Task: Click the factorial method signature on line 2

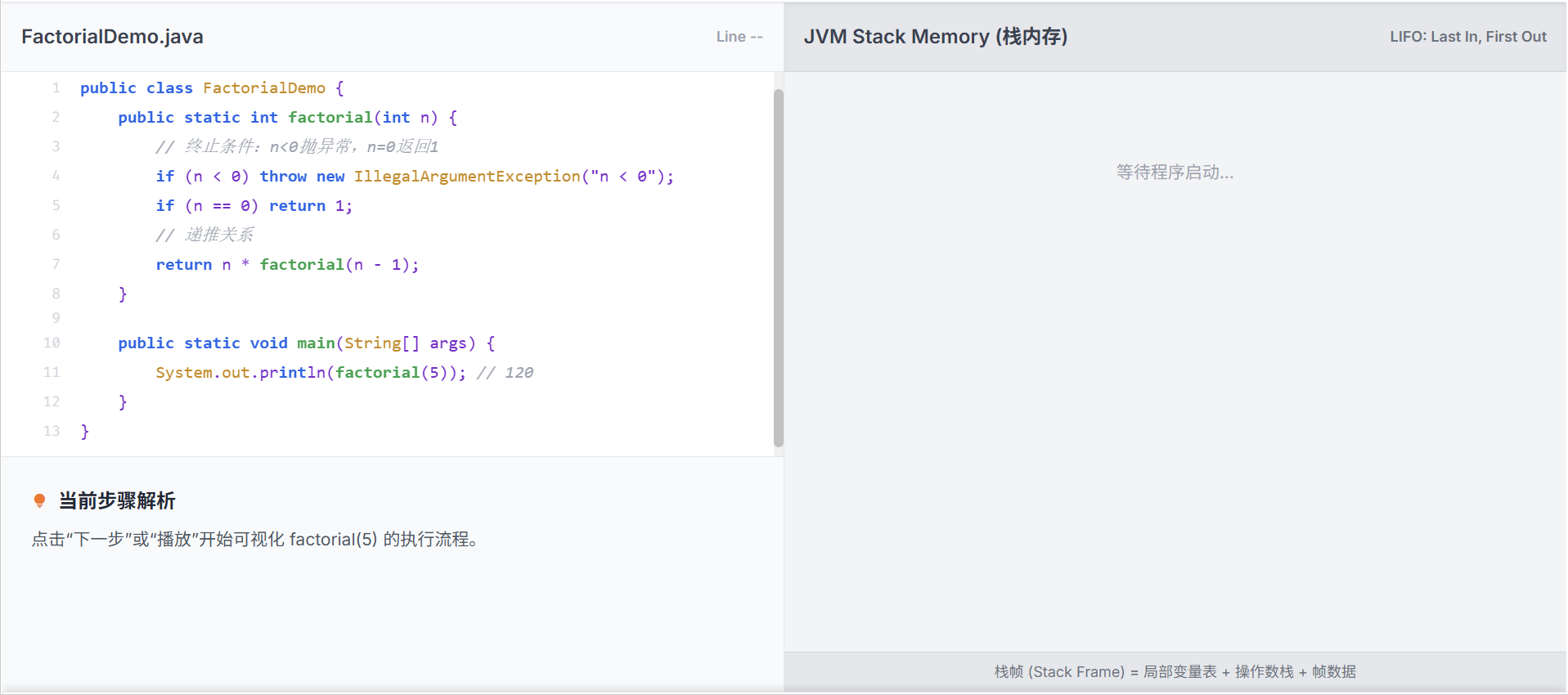Action: pyautogui.click(x=287, y=118)
